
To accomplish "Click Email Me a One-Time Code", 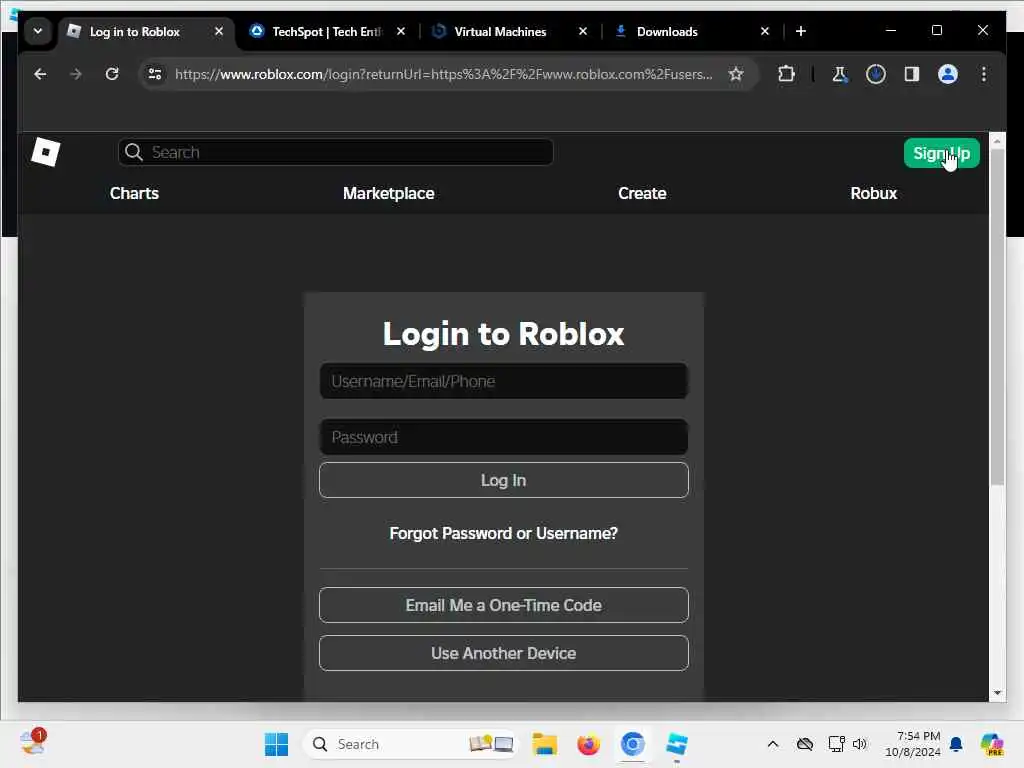I will click(504, 605).
